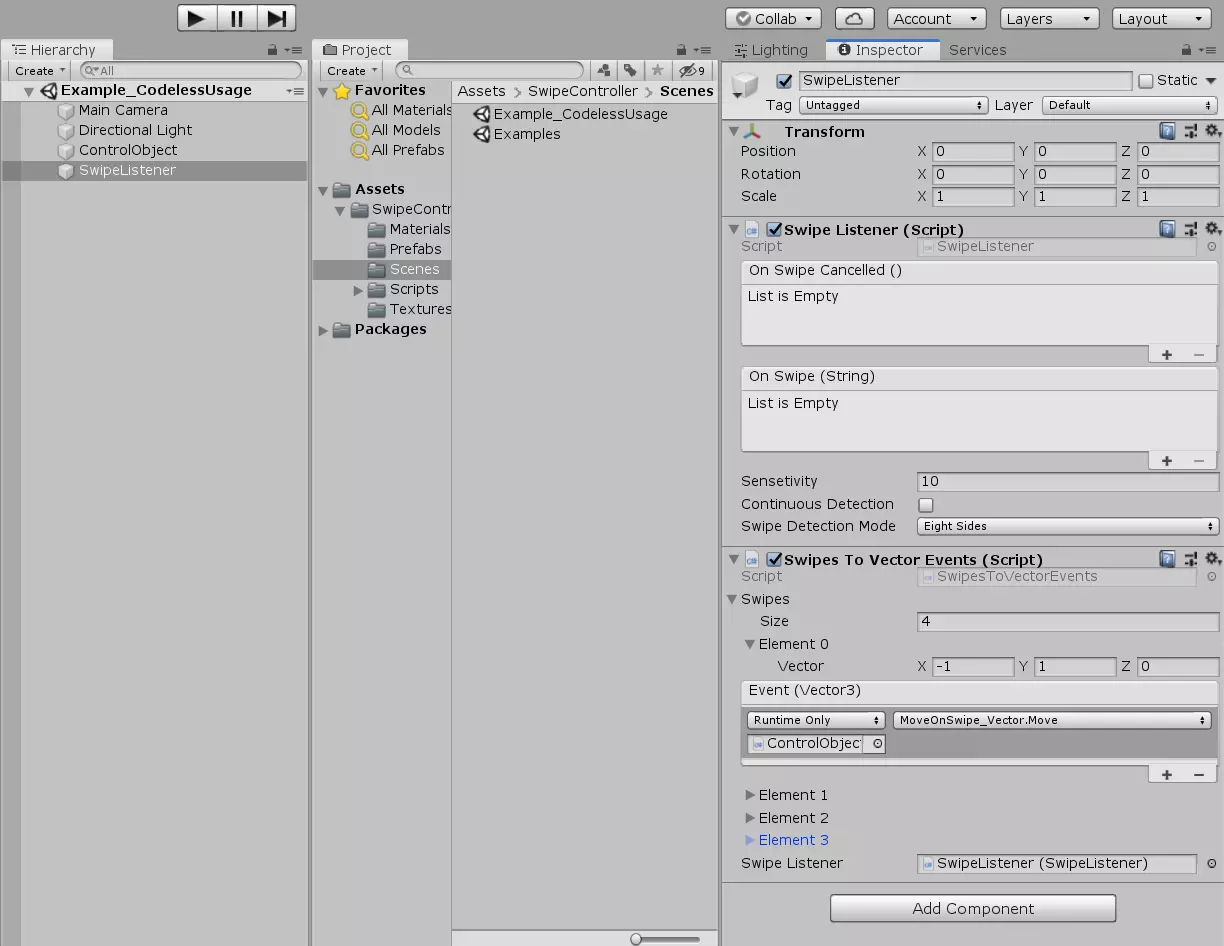Open the Hierarchy Create menu
The width and height of the screenshot is (1224, 946).
click(40, 71)
